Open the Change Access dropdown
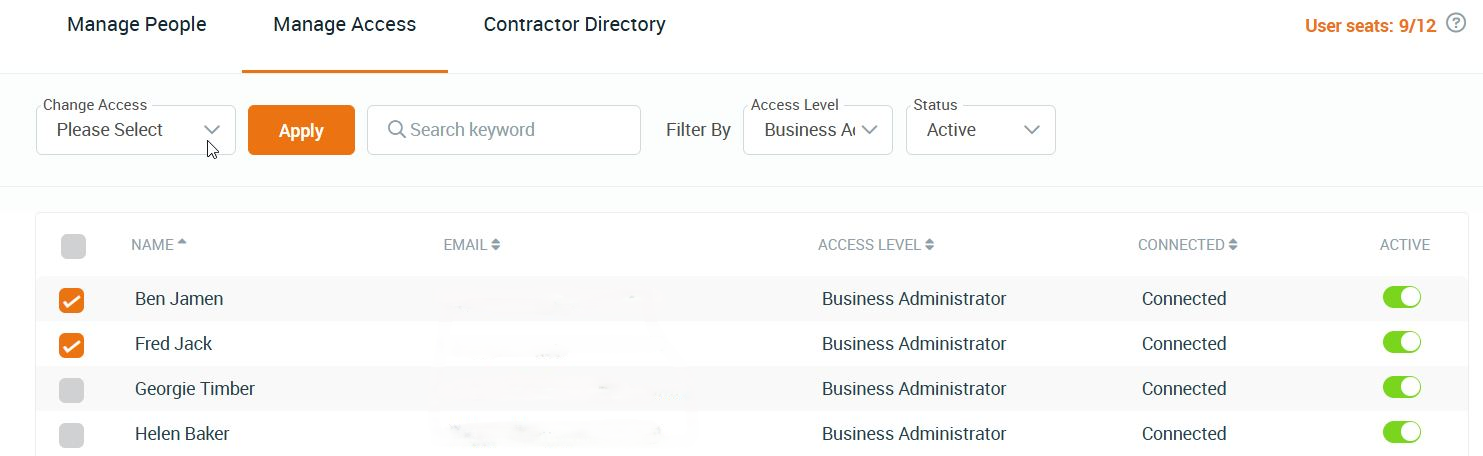 pyautogui.click(x=136, y=130)
